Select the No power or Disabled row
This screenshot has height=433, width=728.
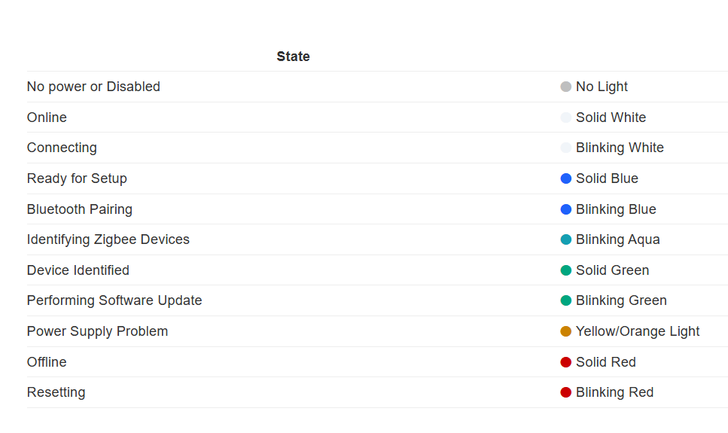coord(93,87)
